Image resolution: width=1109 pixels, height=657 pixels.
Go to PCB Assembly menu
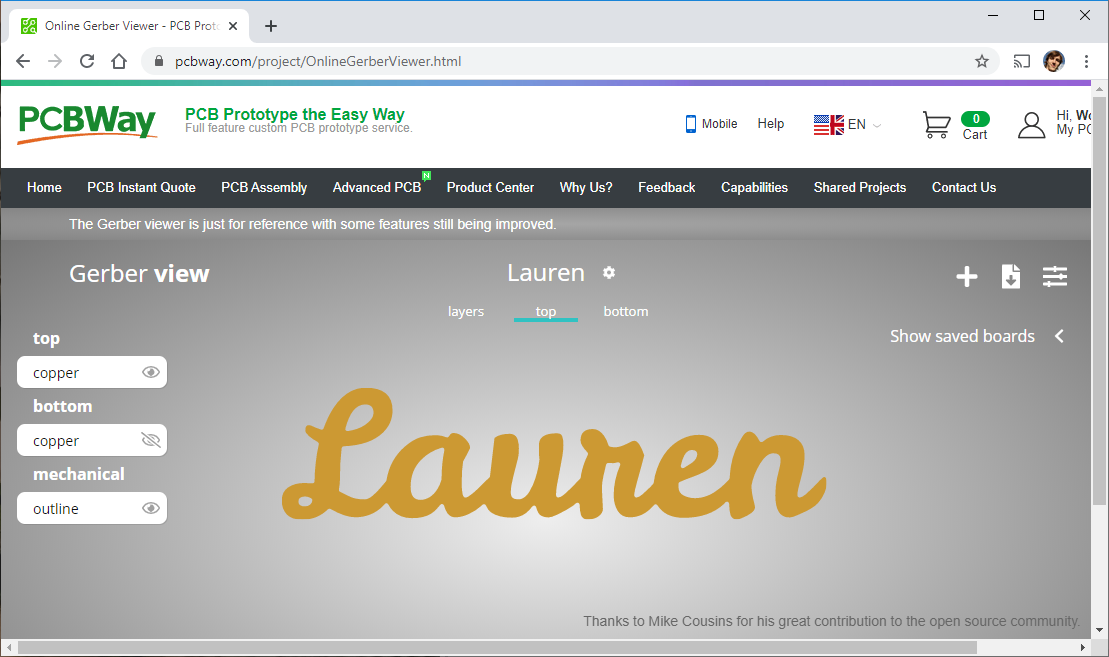(264, 187)
